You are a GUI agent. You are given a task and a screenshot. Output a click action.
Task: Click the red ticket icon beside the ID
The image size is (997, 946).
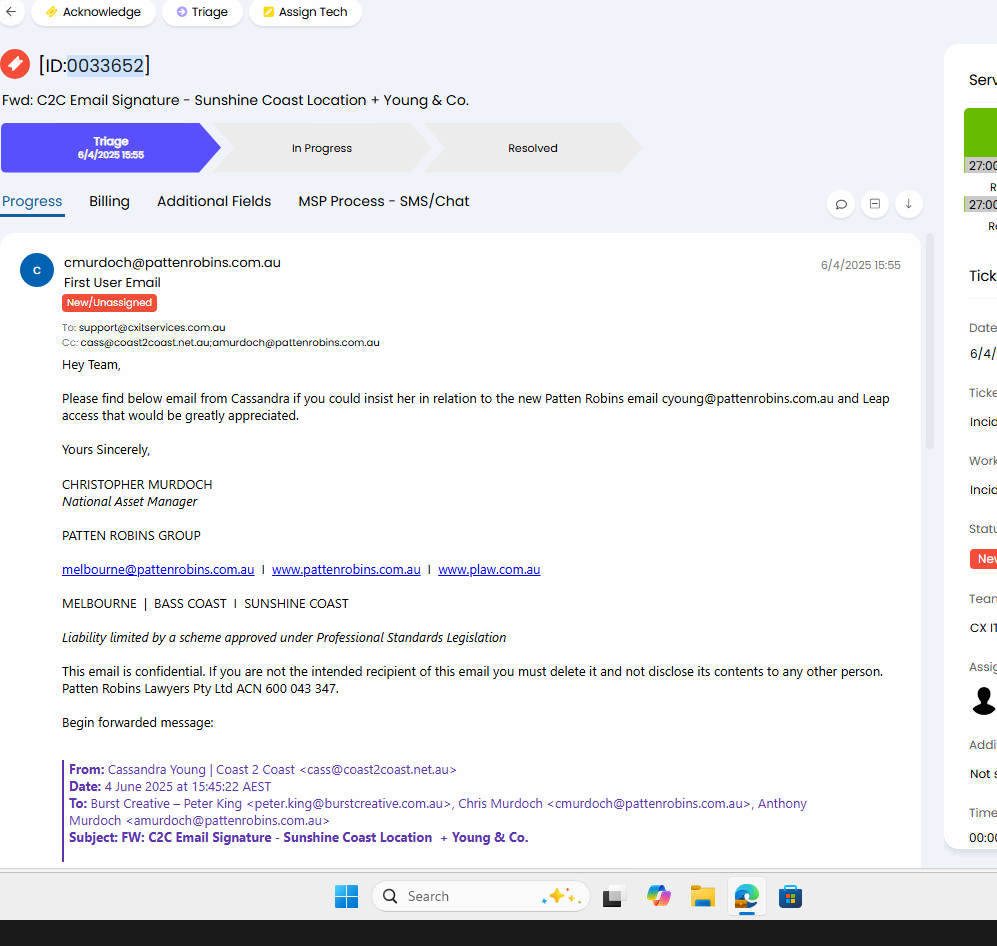(15, 64)
